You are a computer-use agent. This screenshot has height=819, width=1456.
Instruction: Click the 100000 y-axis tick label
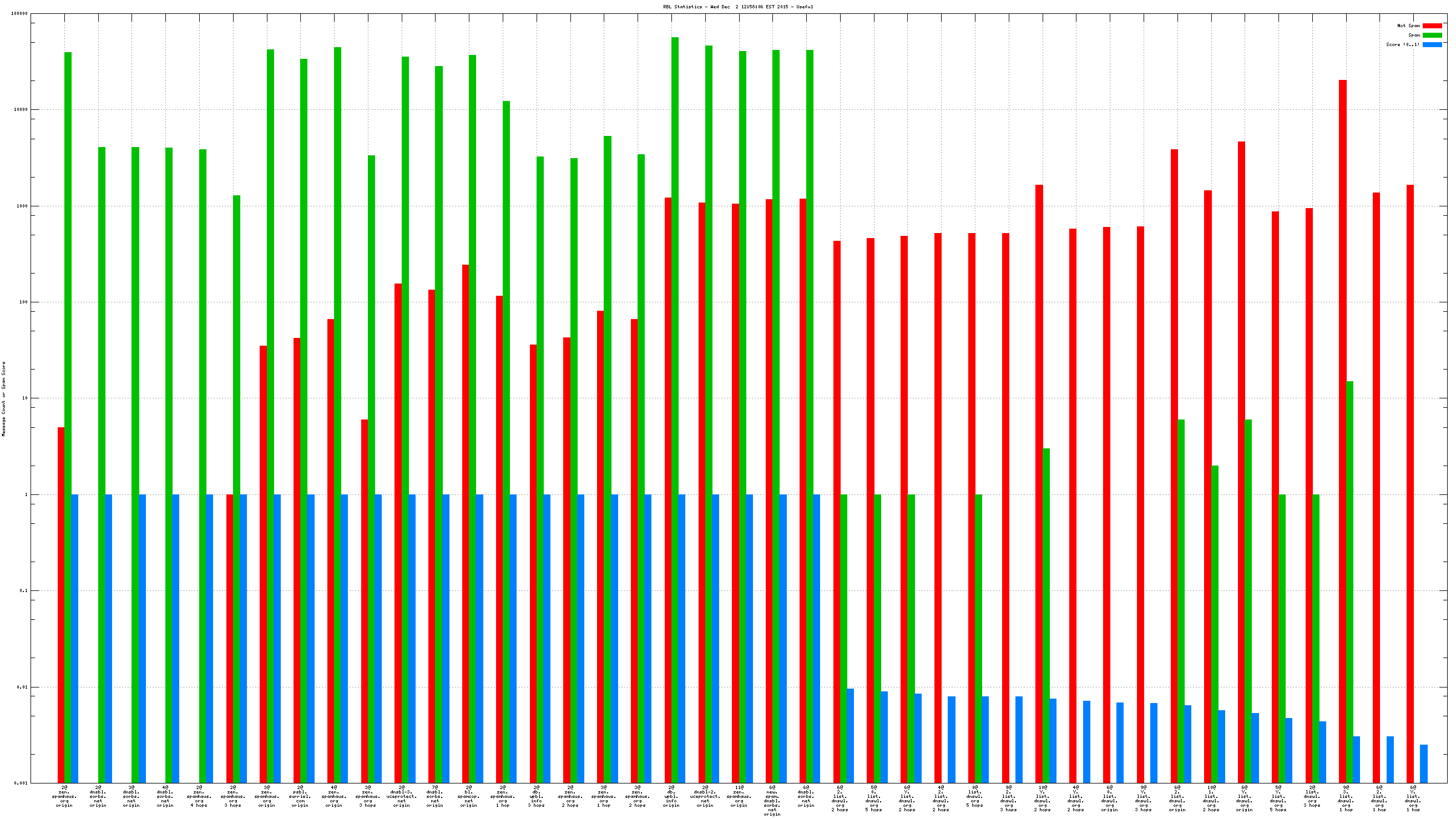19,13
